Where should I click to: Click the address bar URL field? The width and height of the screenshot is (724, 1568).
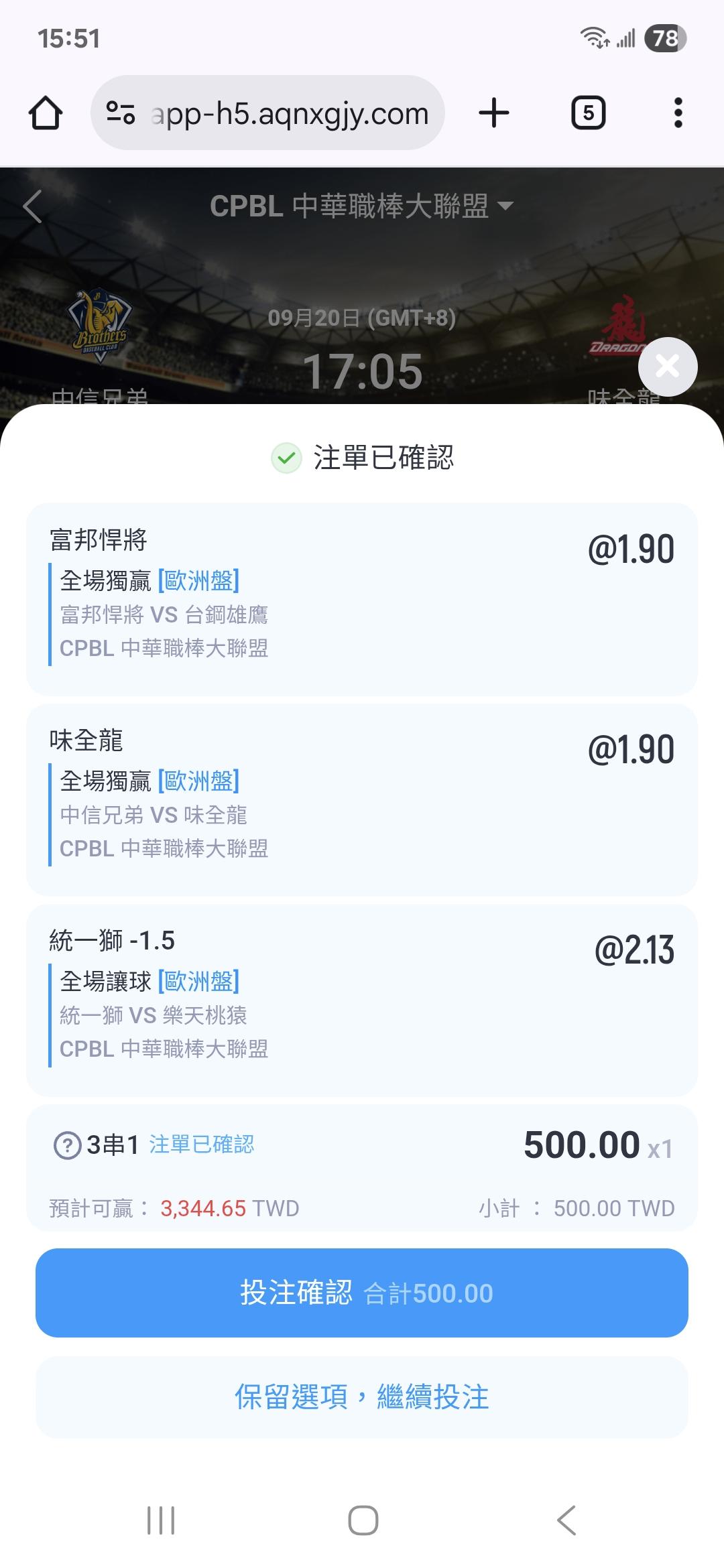coord(290,113)
